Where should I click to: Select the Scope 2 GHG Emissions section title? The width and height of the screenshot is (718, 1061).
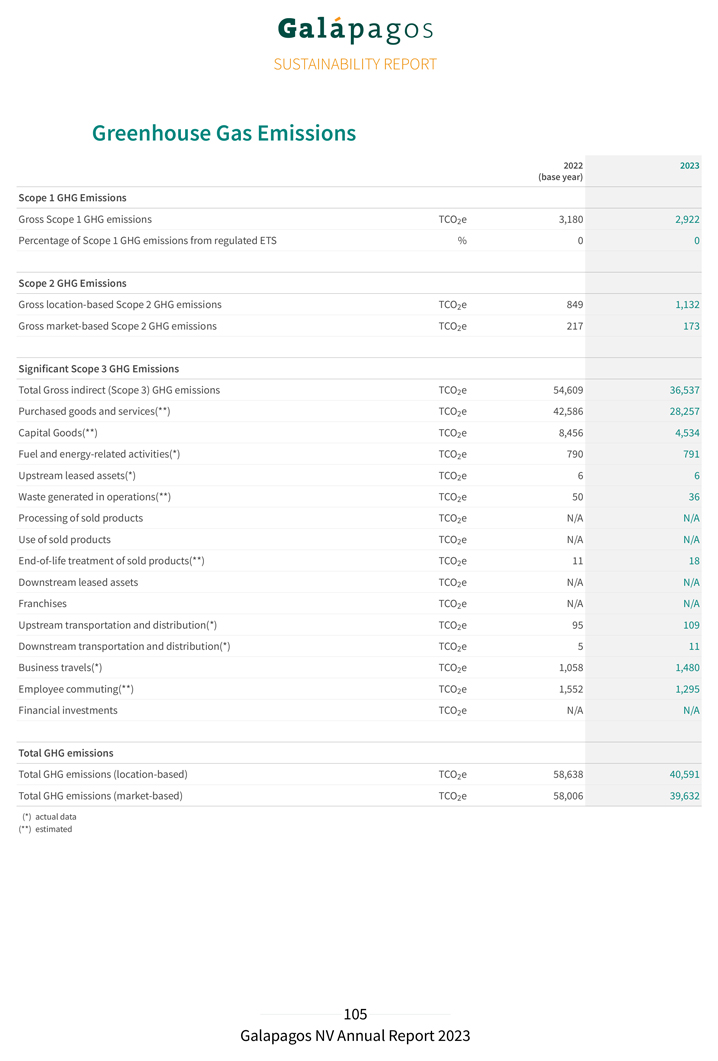[x=72, y=283]
